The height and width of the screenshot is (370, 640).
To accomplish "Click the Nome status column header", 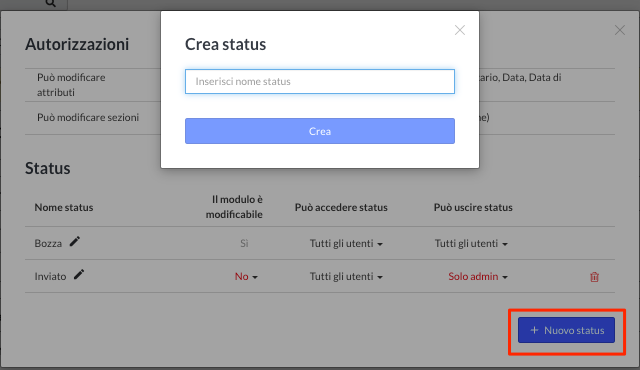I will tap(64, 207).
